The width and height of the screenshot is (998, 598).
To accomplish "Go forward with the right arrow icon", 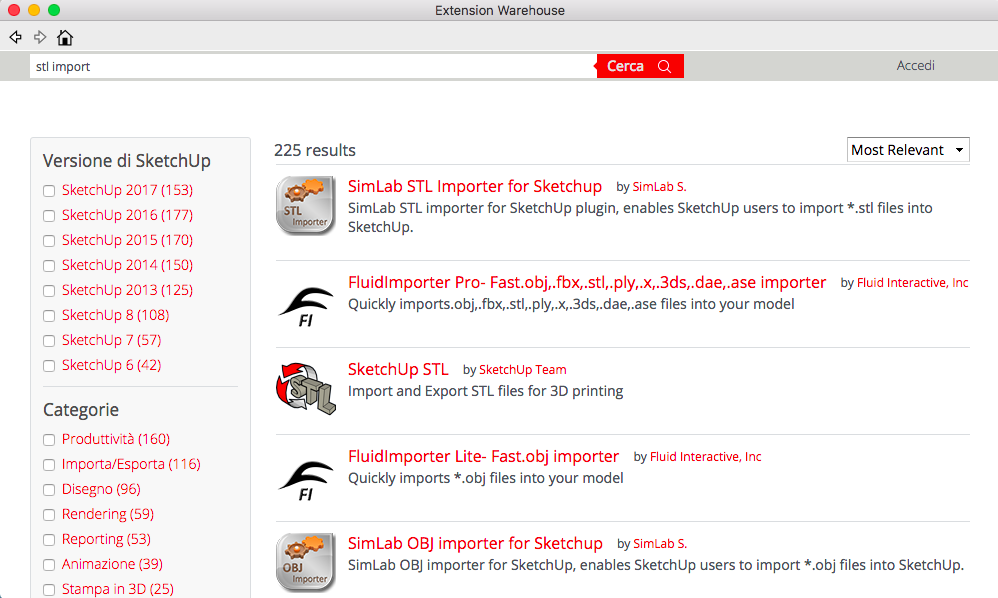I will pyautogui.click(x=40, y=38).
